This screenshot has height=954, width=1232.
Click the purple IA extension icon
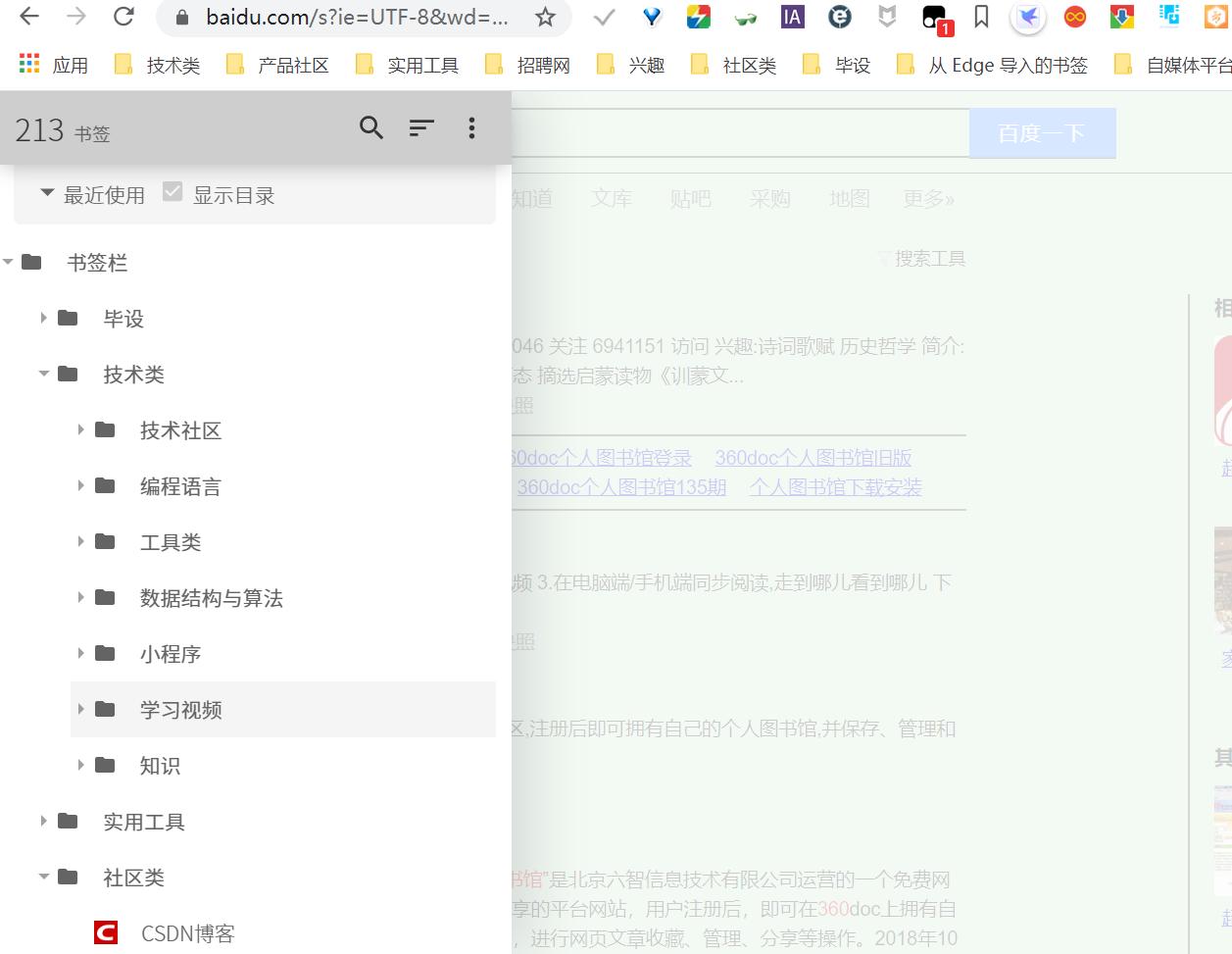coord(791,17)
